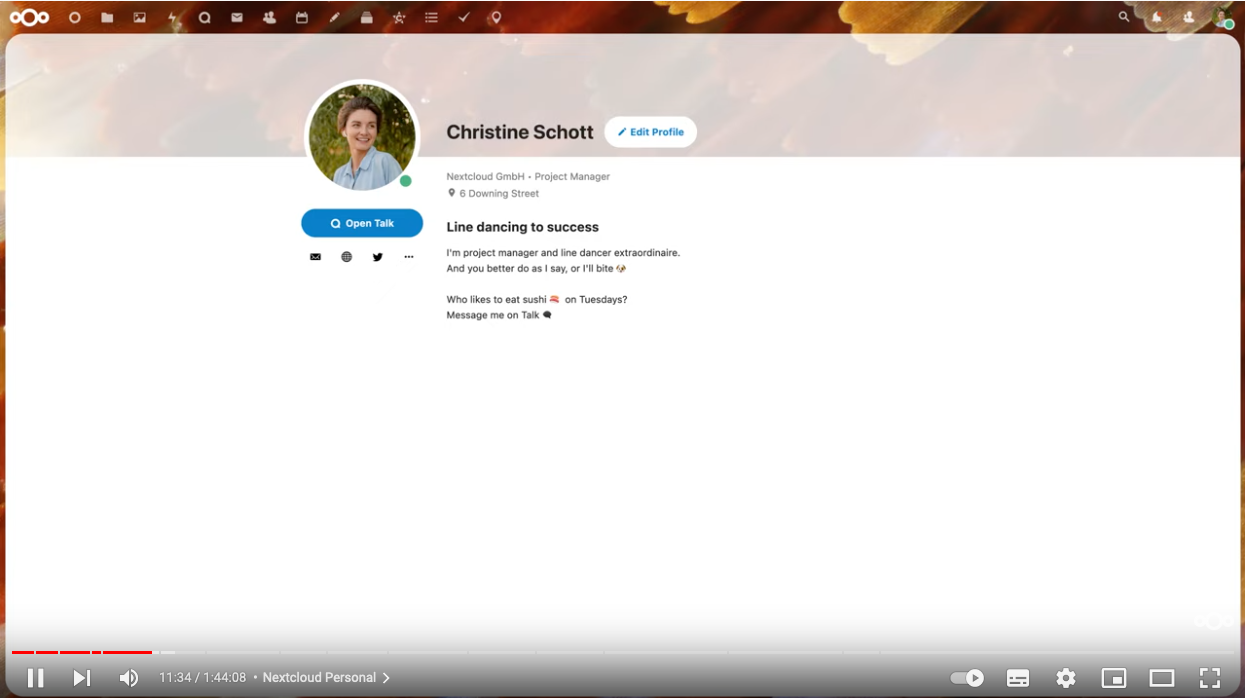Open the Bookmarks star app icon
This screenshot has height=698, width=1245.
click(x=399, y=17)
